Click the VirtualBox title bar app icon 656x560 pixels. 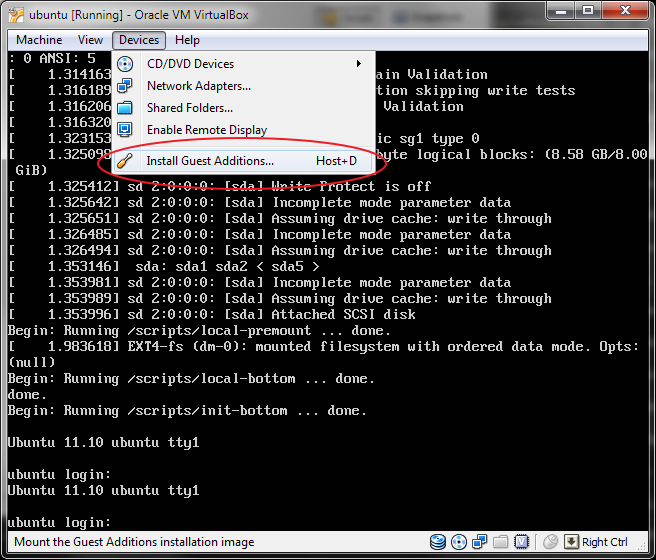pyautogui.click(x=16, y=15)
